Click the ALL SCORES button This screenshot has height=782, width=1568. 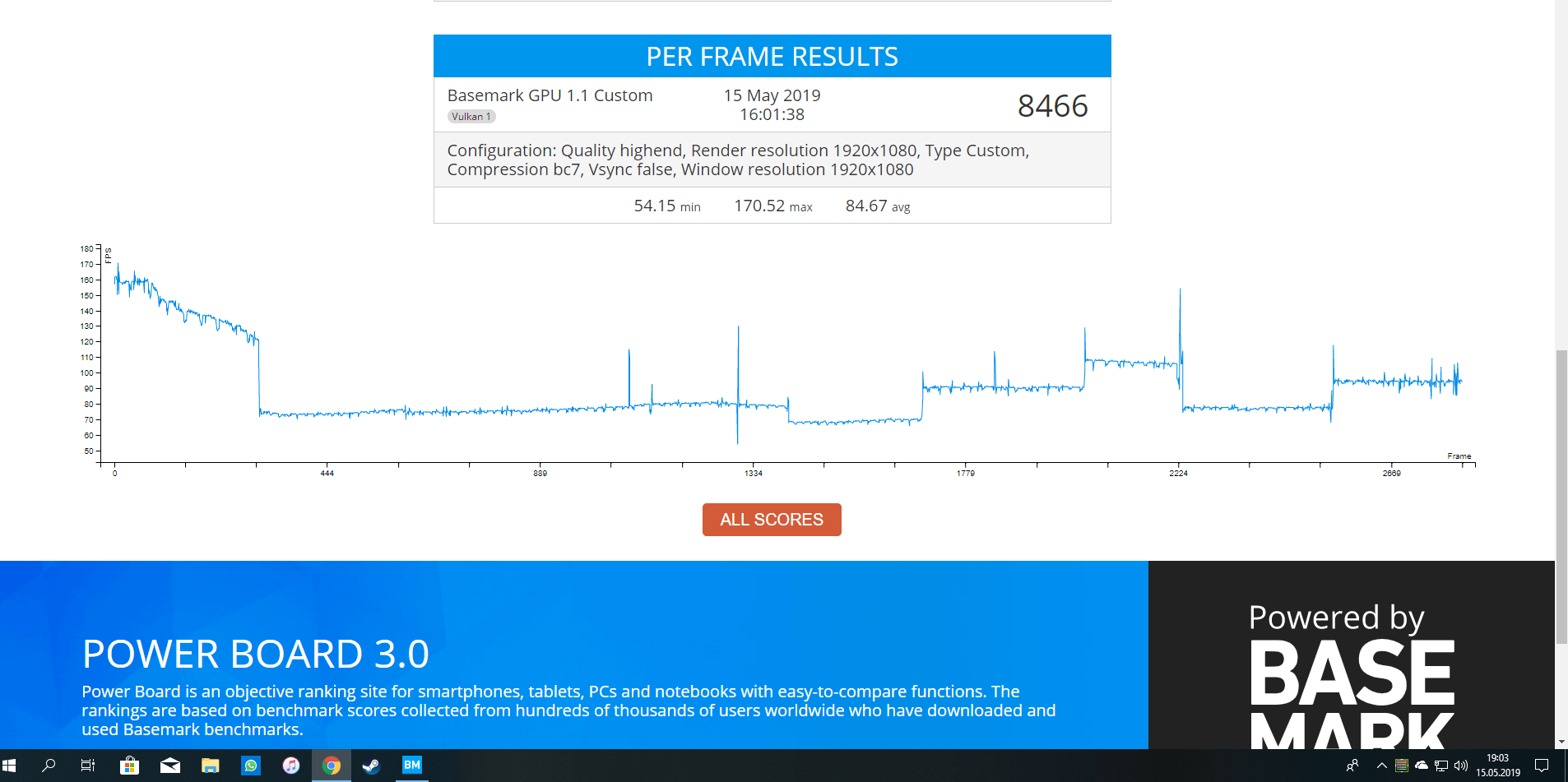pos(772,520)
